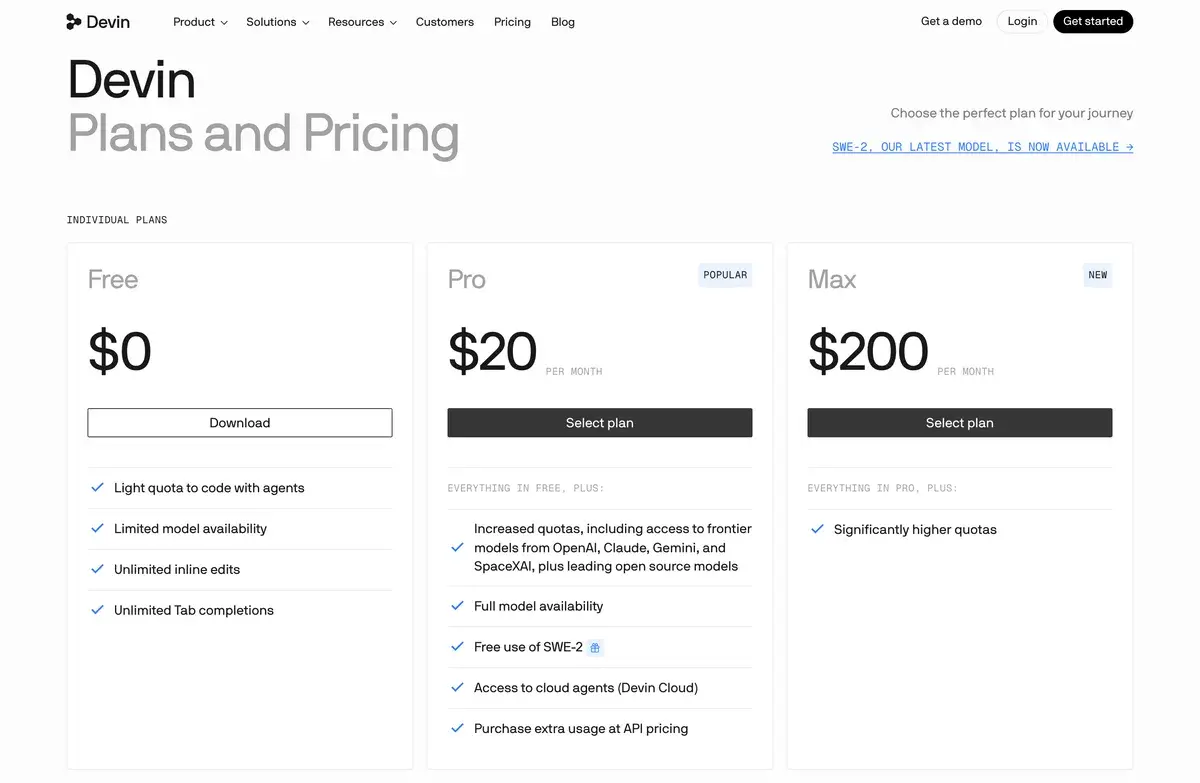Click the Devin logo icon
This screenshot has width=1200, height=783.
pyautogui.click(x=74, y=22)
